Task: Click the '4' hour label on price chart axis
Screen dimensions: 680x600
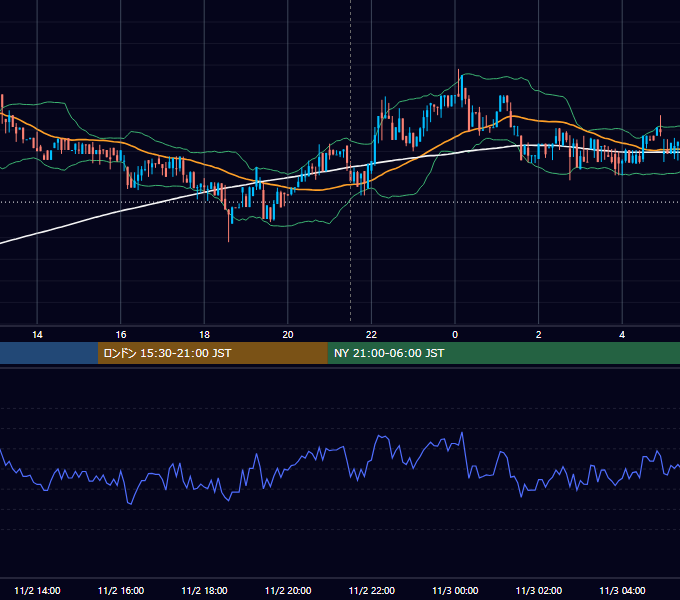Action: coord(622,334)
